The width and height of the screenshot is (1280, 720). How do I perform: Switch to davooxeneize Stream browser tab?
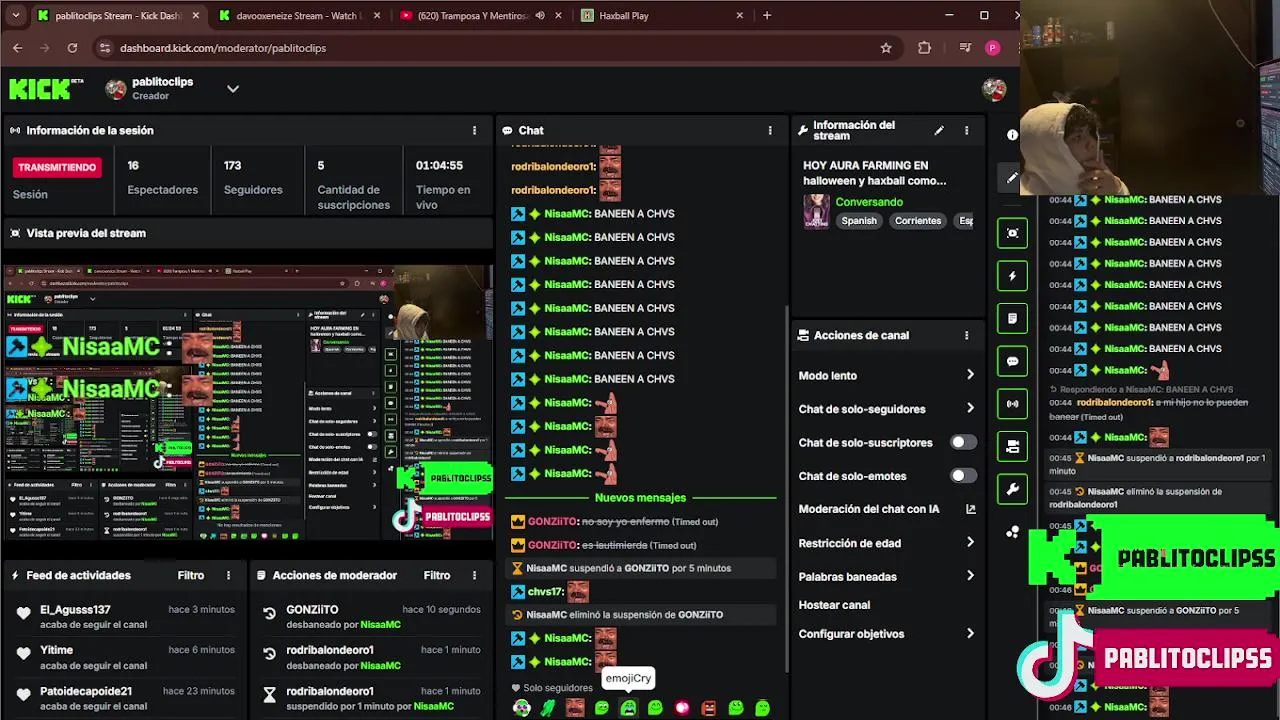[x=298, y=16]
